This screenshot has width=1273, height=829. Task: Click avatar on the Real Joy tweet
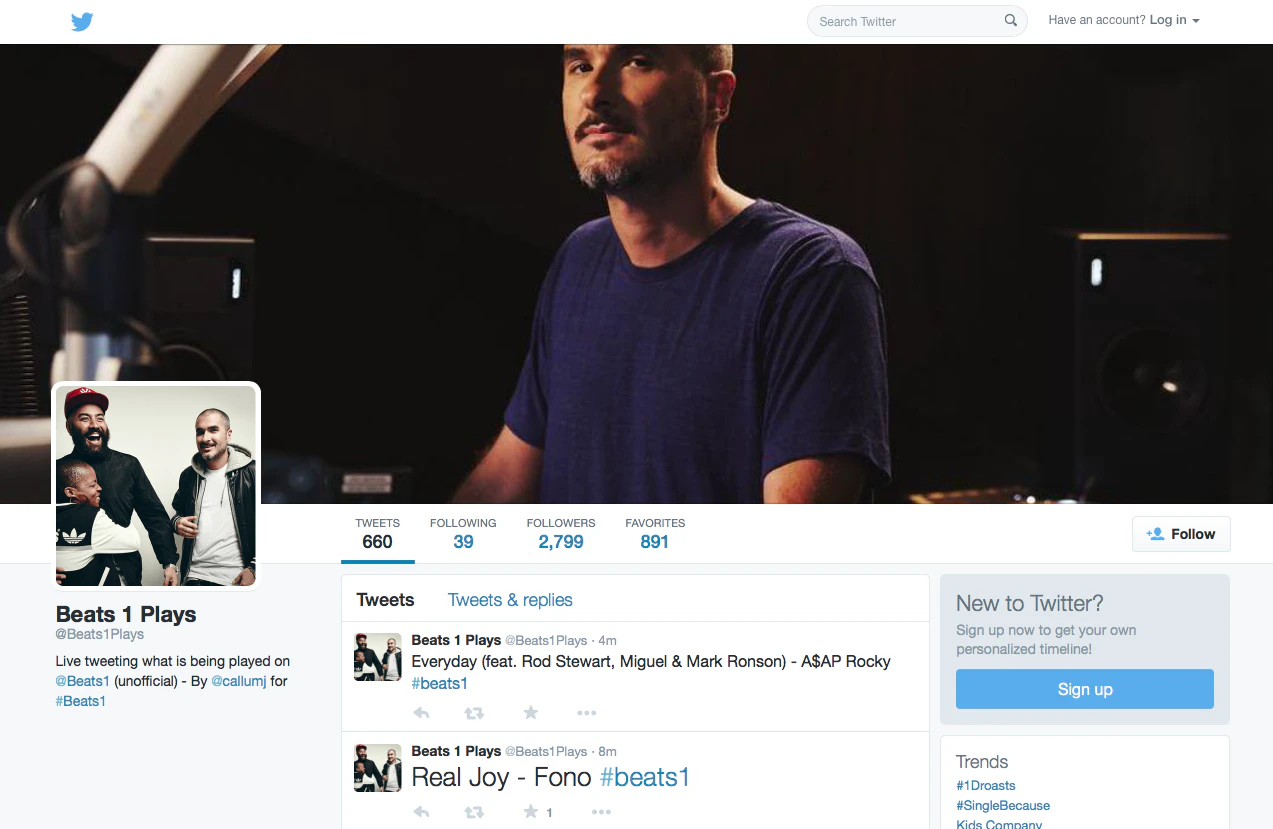[x=378, y=768]
